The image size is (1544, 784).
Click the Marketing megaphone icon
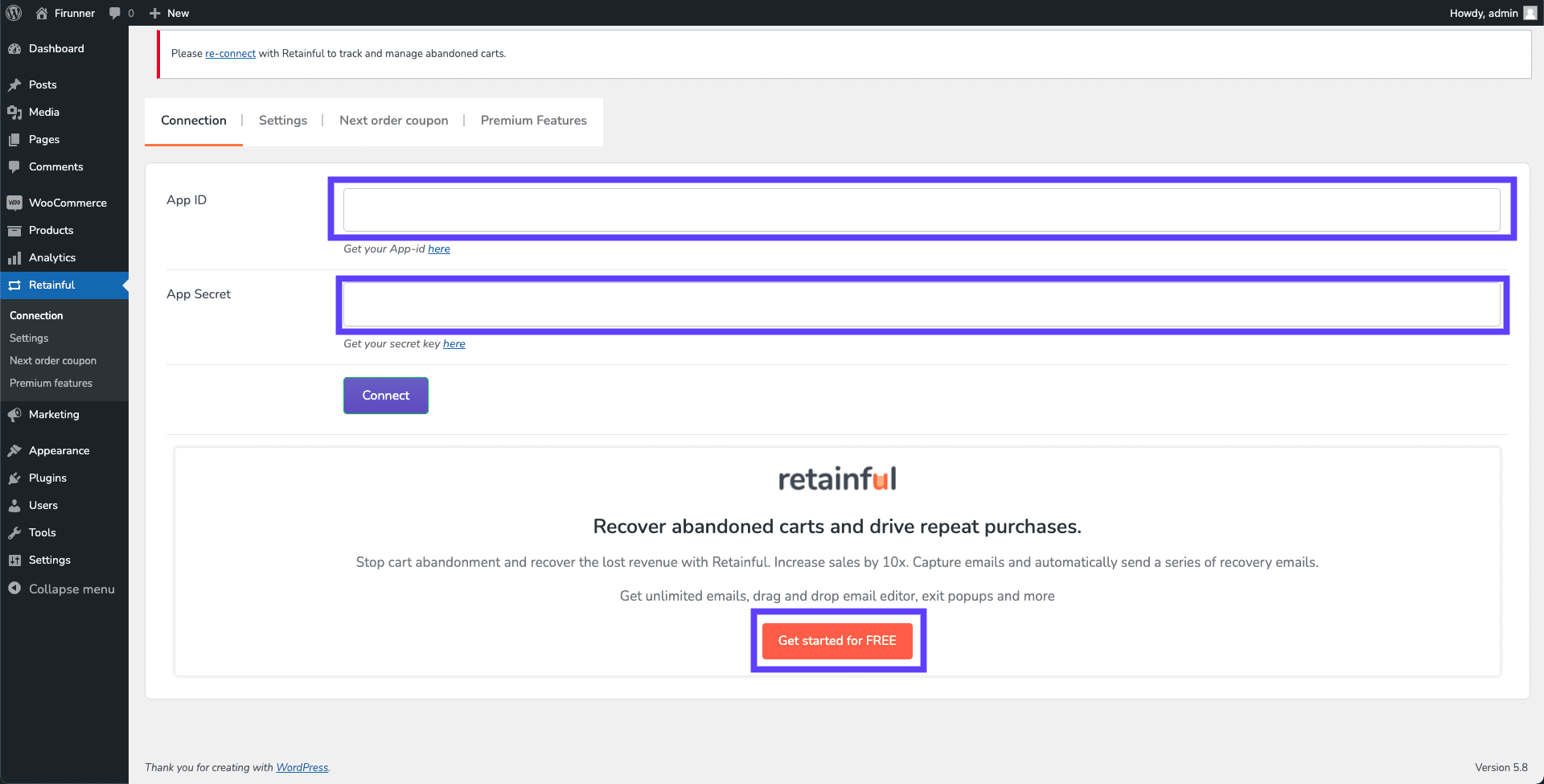tap(14, 415)
